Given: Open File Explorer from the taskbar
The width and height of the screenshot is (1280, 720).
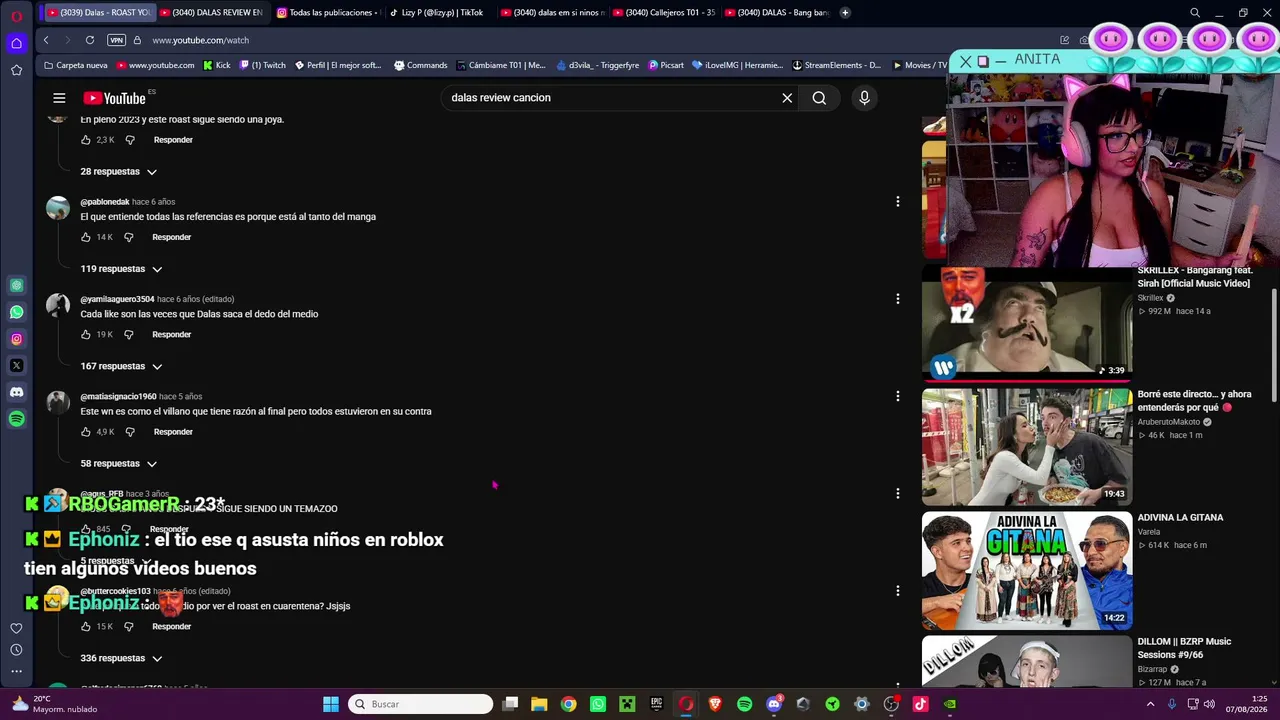Looking at the screenshot, I should pyautogui.click(x=539, y=704).
